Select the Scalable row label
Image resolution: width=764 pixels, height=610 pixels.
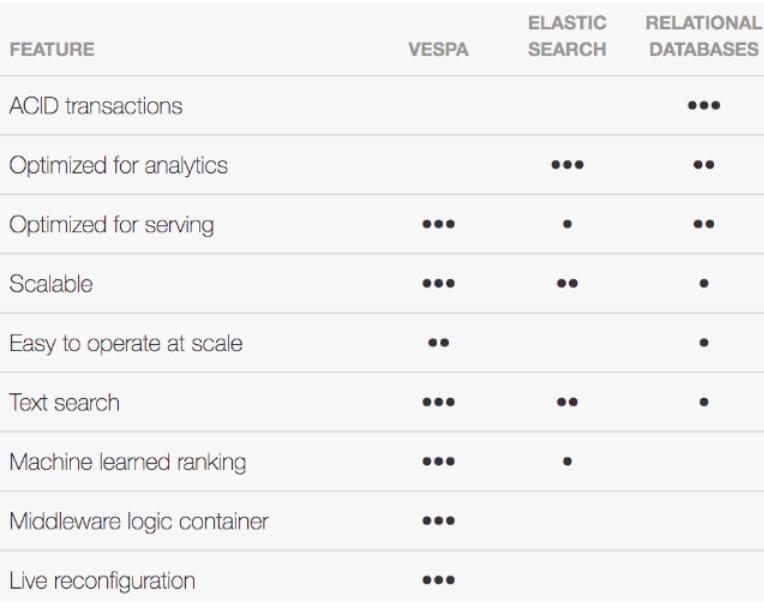pos(52,283)
